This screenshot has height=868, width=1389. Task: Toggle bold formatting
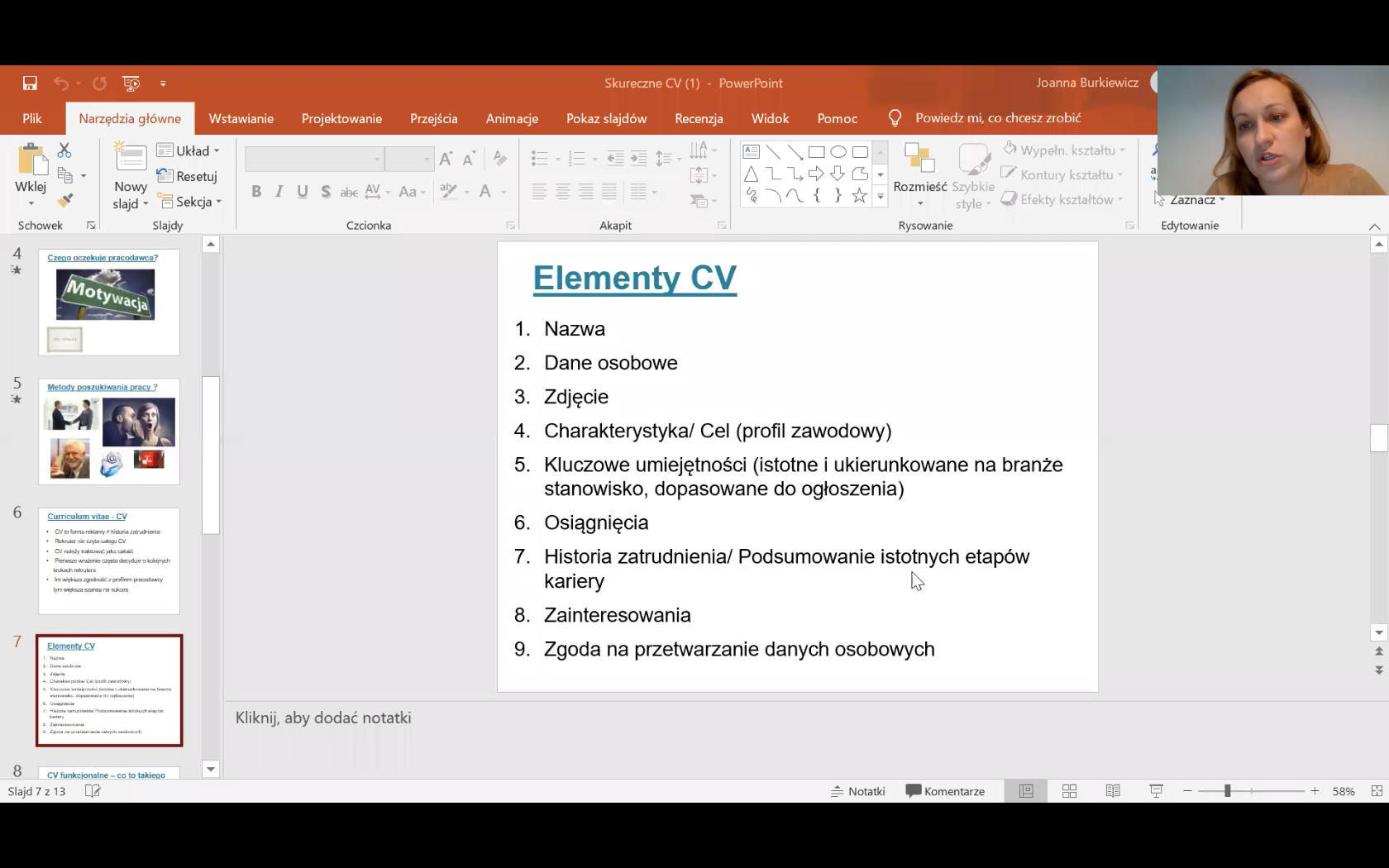click(256, 192)
